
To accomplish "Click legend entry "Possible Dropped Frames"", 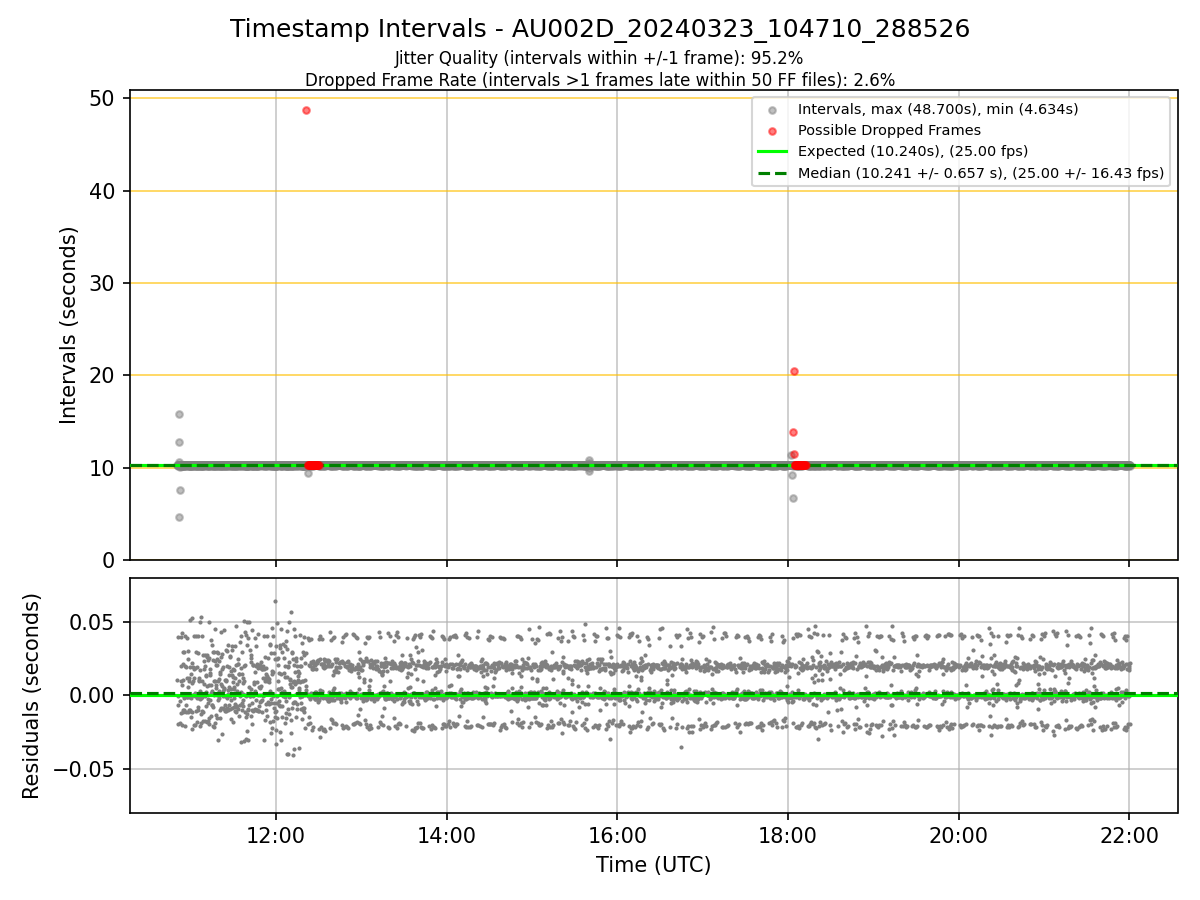I will pyautogui.click(x=889, y=130).
